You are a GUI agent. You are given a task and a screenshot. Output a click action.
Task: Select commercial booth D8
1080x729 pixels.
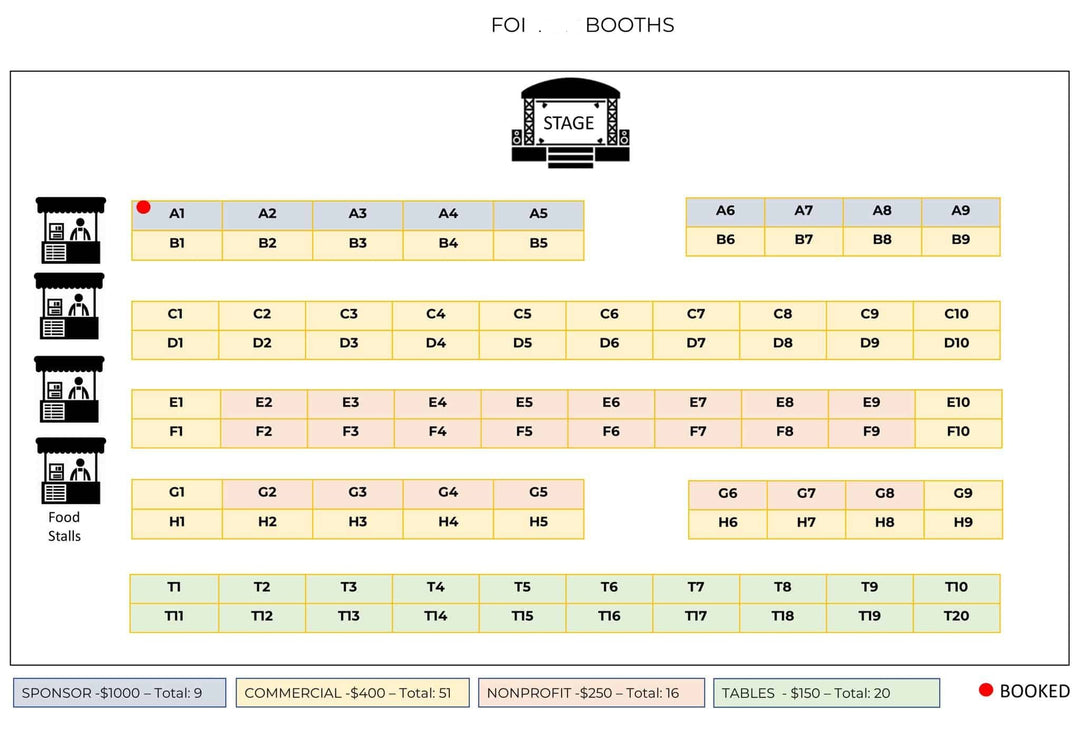[x=783, y=345]
